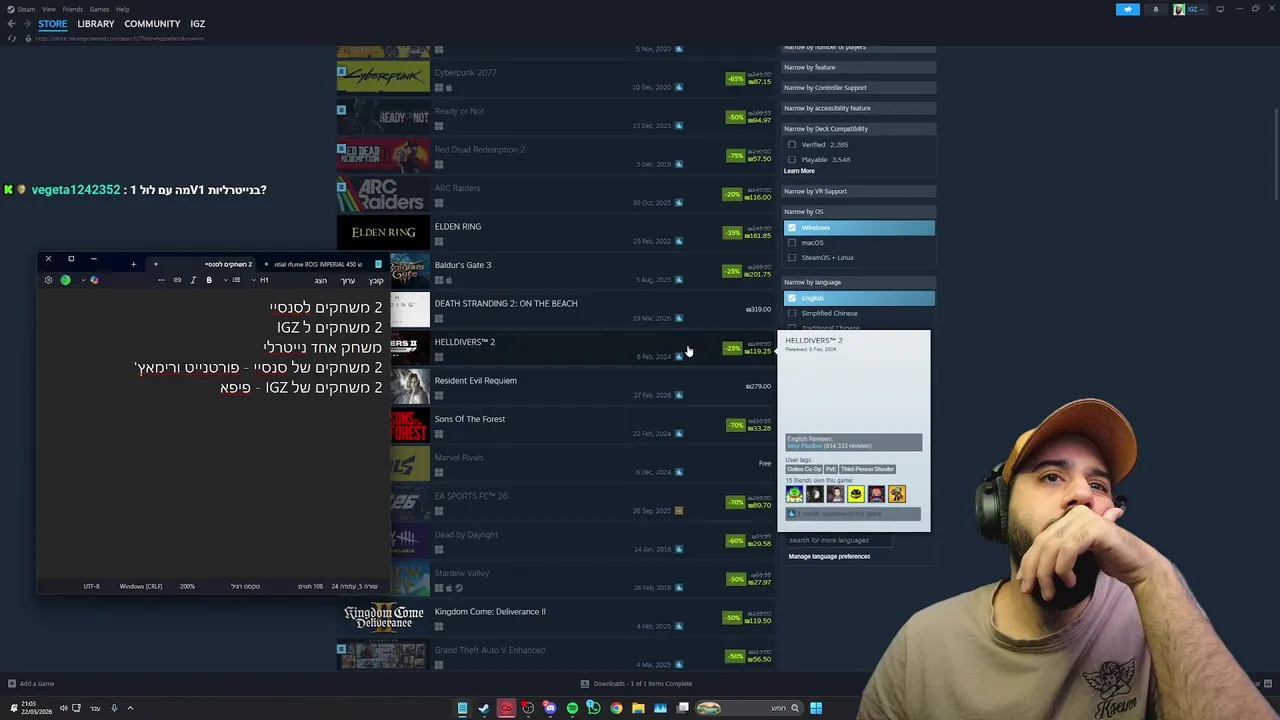Open IGZ account dropdown at top right
The image size is (1280, 720).
(1189, 9)
